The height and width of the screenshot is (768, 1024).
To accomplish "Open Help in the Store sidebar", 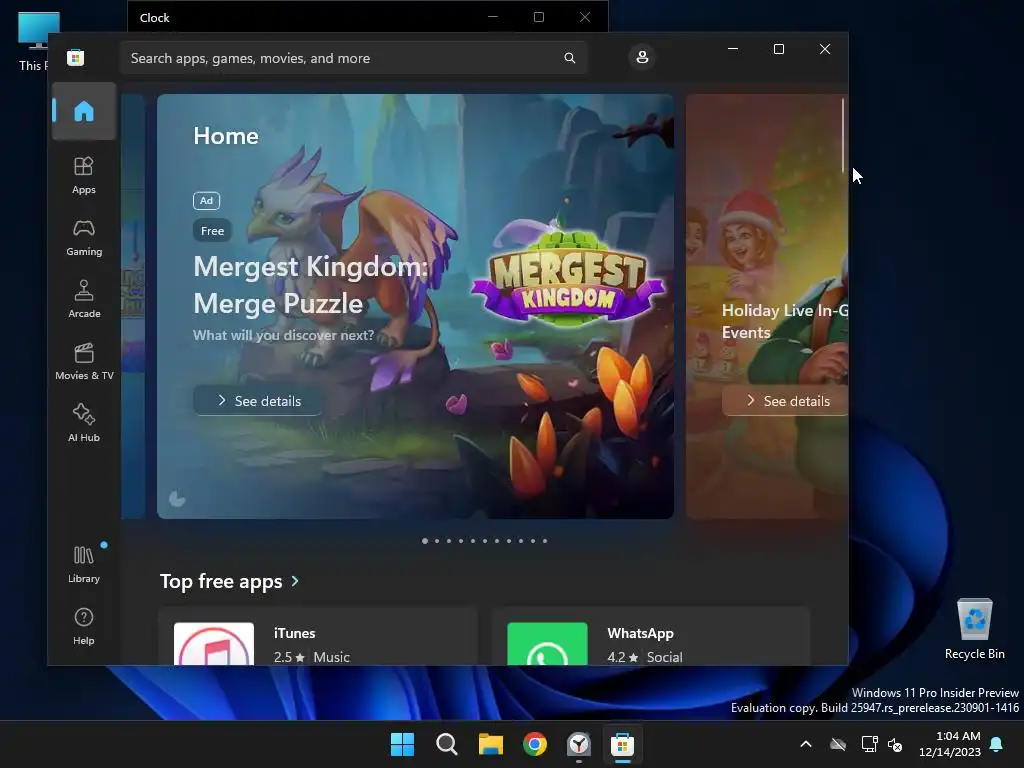I will click(x=84, y=626).
